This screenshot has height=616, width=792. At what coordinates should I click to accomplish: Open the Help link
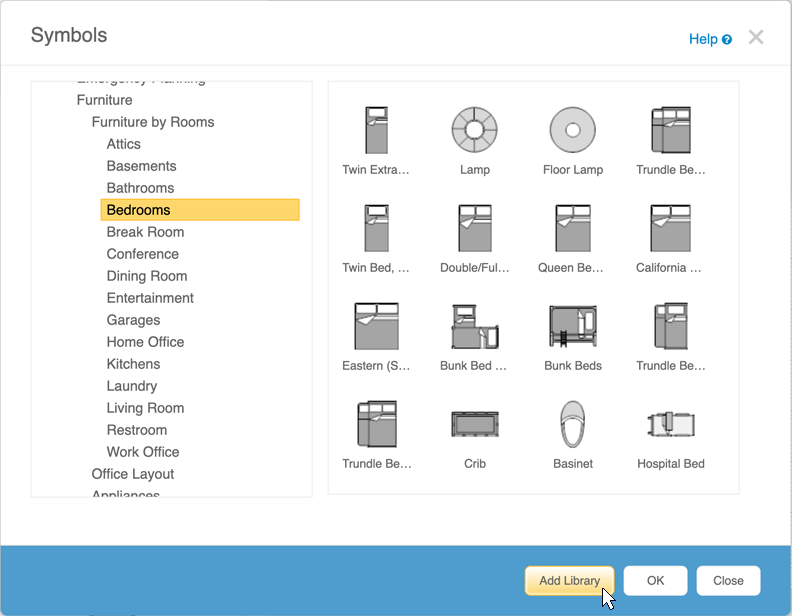pyautogui.click(x=703, y=39)
